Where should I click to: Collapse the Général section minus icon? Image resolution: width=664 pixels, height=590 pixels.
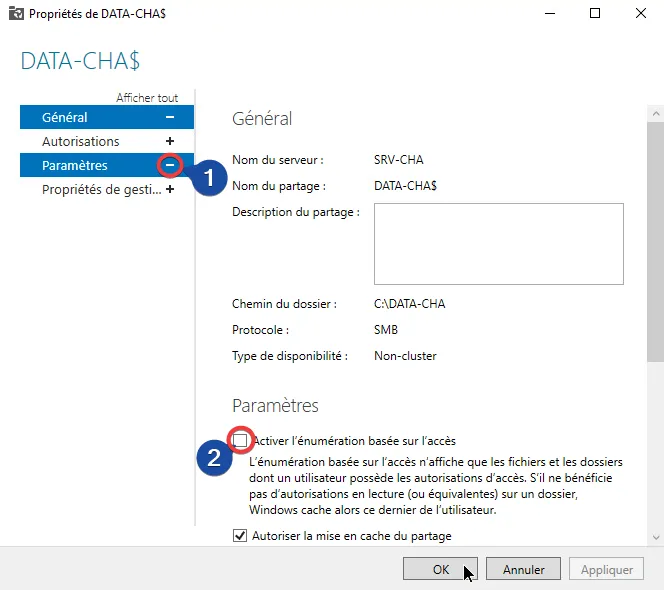[170, 118]
